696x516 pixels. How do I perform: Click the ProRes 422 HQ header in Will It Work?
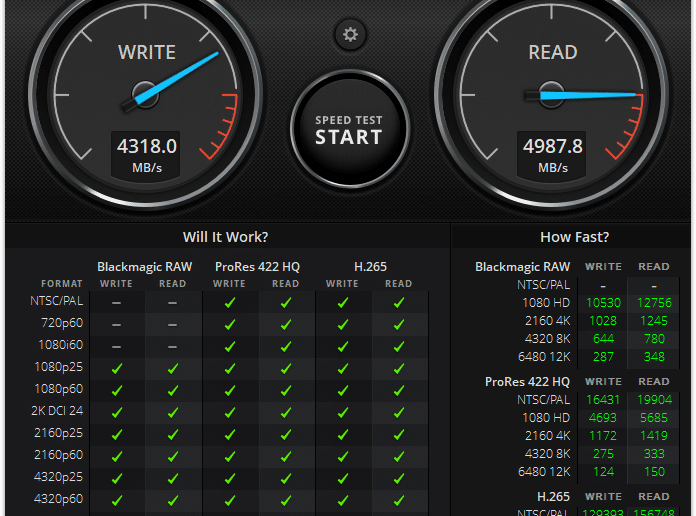point(257,266)
